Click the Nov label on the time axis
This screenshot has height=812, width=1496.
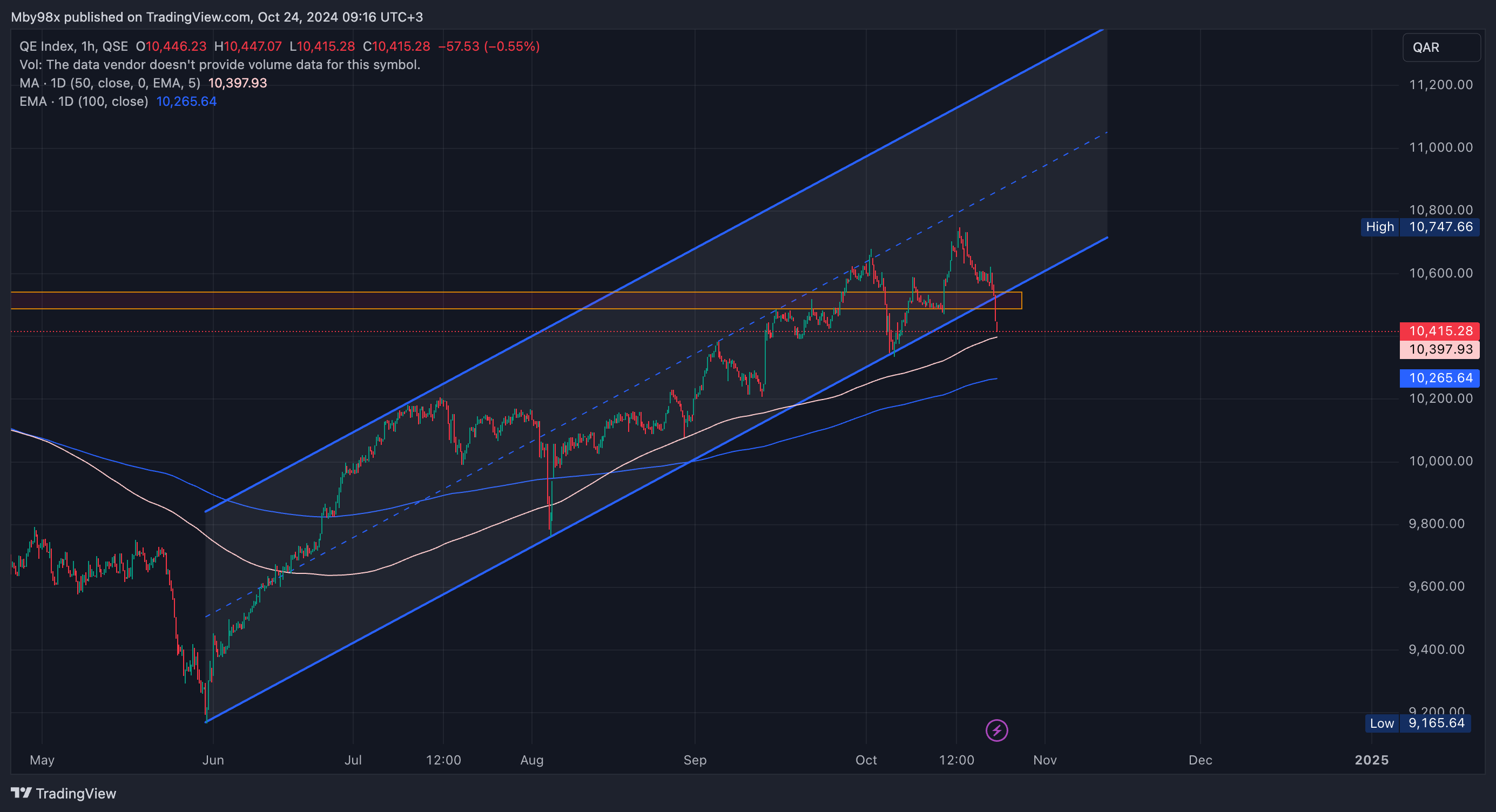pyautogui.click(x=1044, y=760)
